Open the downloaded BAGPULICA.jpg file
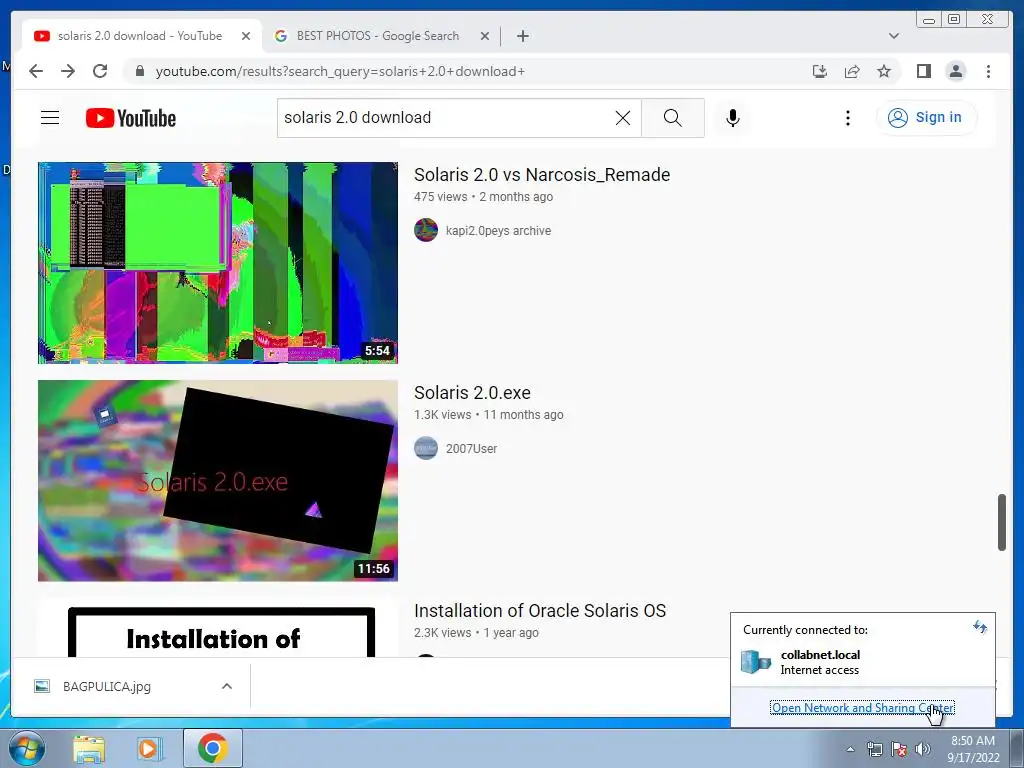1024x768 pixels. coord(106,686)
